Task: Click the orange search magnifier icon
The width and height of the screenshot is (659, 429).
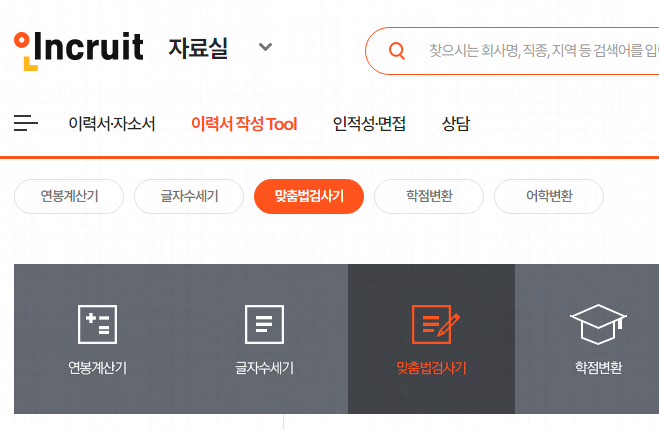Action: (397, 51)
